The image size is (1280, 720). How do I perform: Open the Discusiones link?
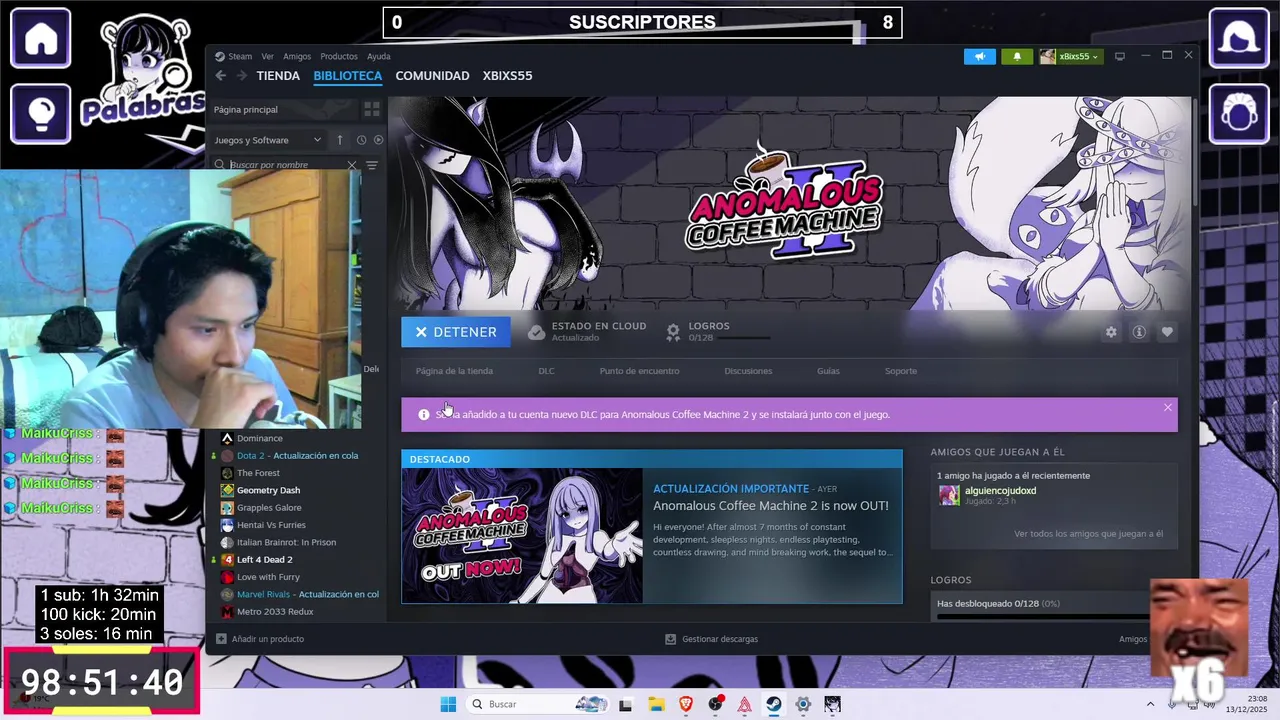point(748,371)
